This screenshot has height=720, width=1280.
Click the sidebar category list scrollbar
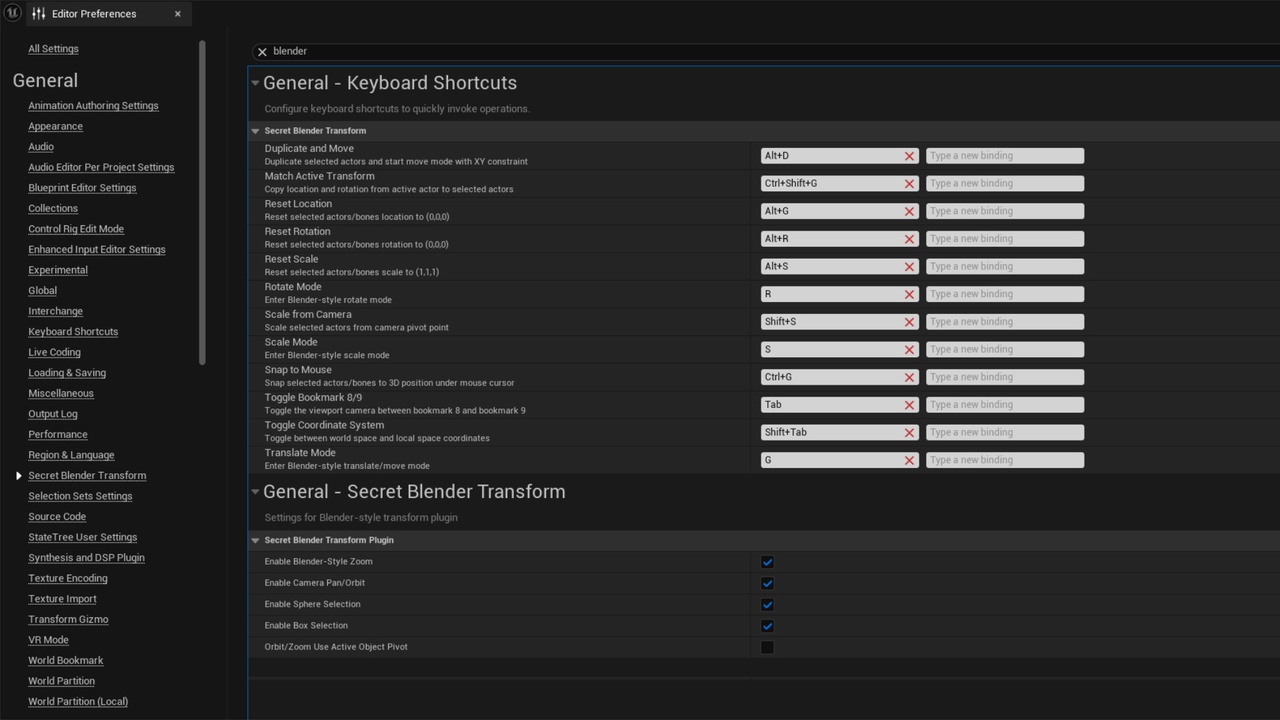coord(202,203)
